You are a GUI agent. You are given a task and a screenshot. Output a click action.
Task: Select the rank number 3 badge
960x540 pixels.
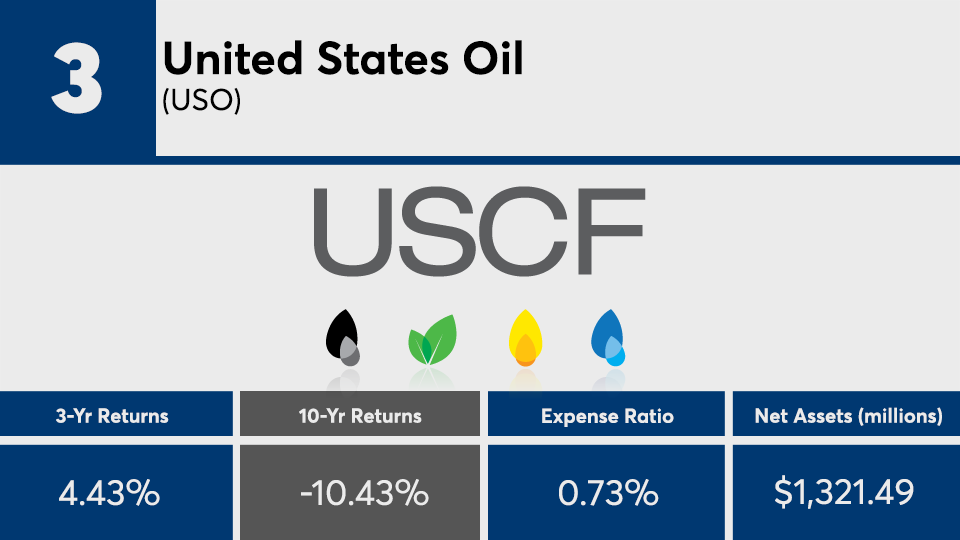click(x=77, y=78)
